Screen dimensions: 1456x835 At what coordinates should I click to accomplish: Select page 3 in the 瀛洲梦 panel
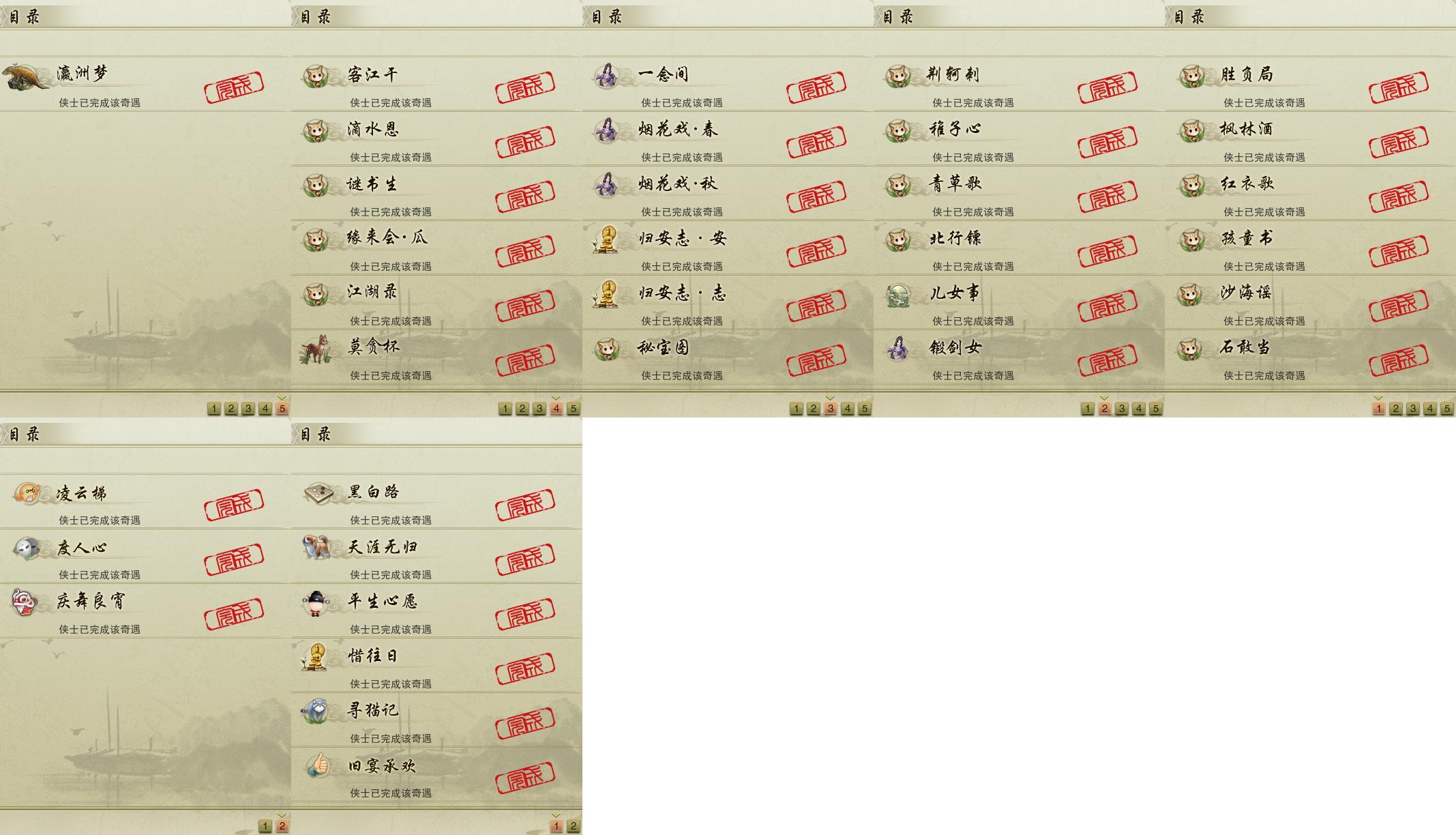pyautogui.click(x=248, y=409)
